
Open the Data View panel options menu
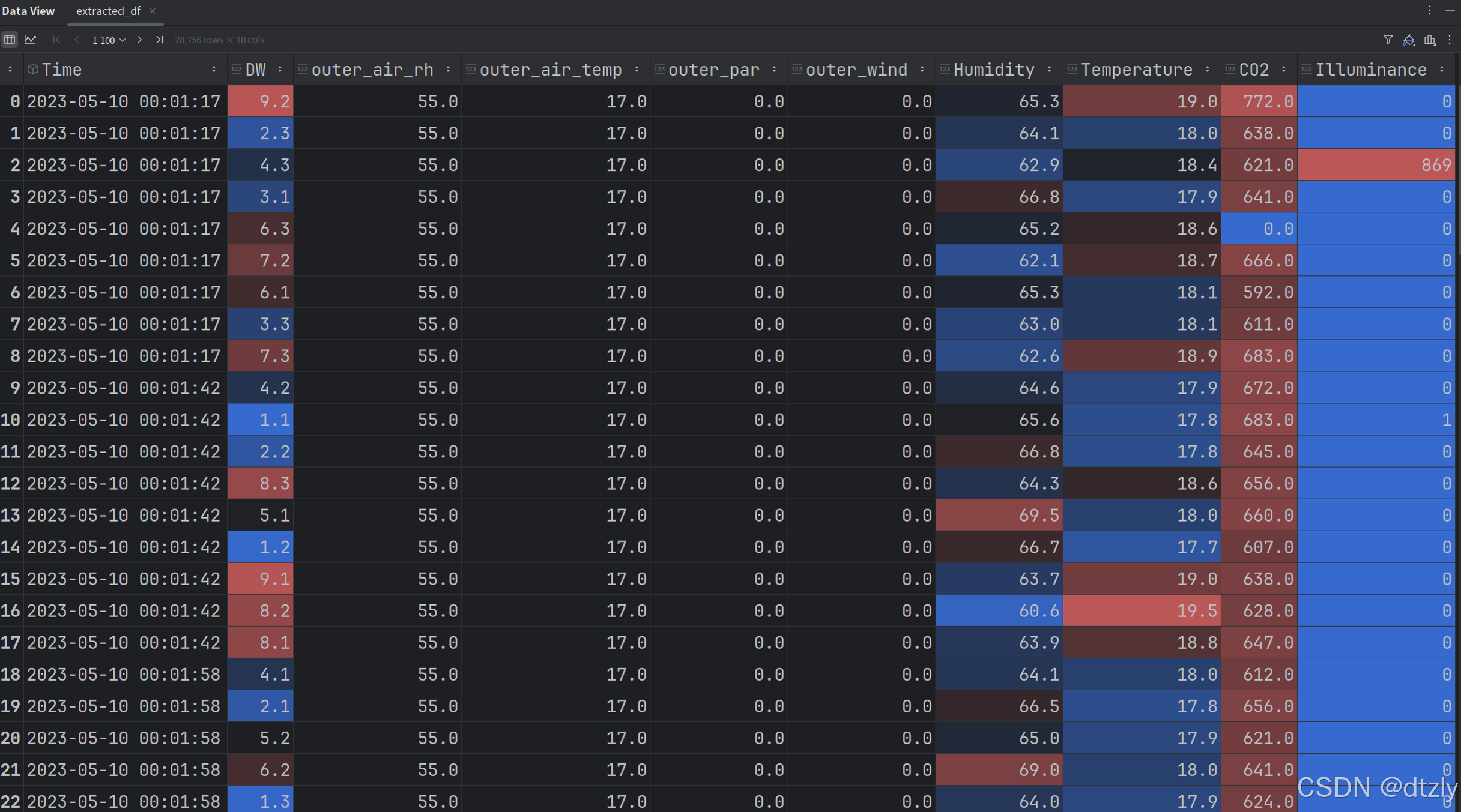click(x=1430, y=10)
